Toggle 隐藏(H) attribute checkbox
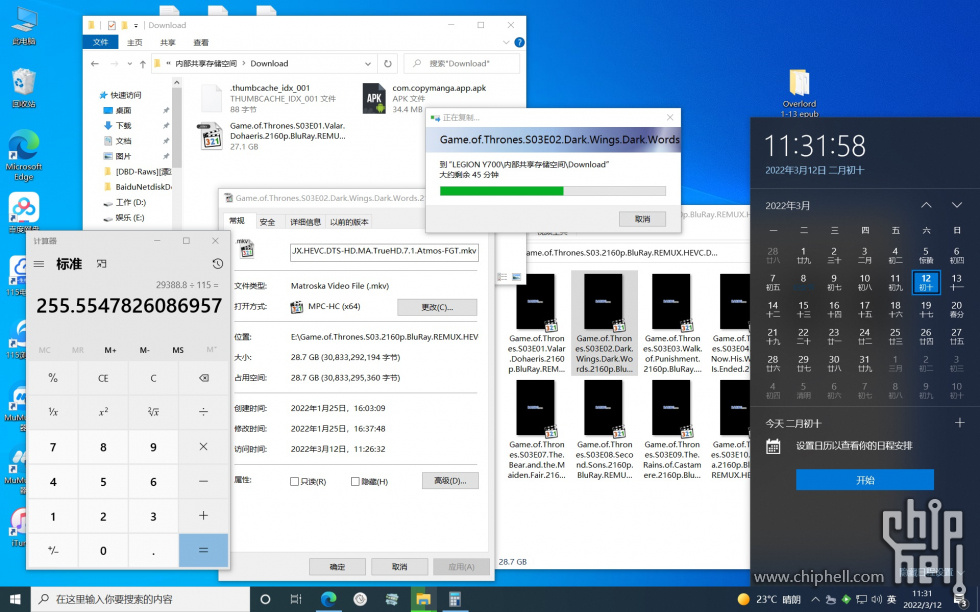This screenshot has width=980, height=612. coord(355,481)
